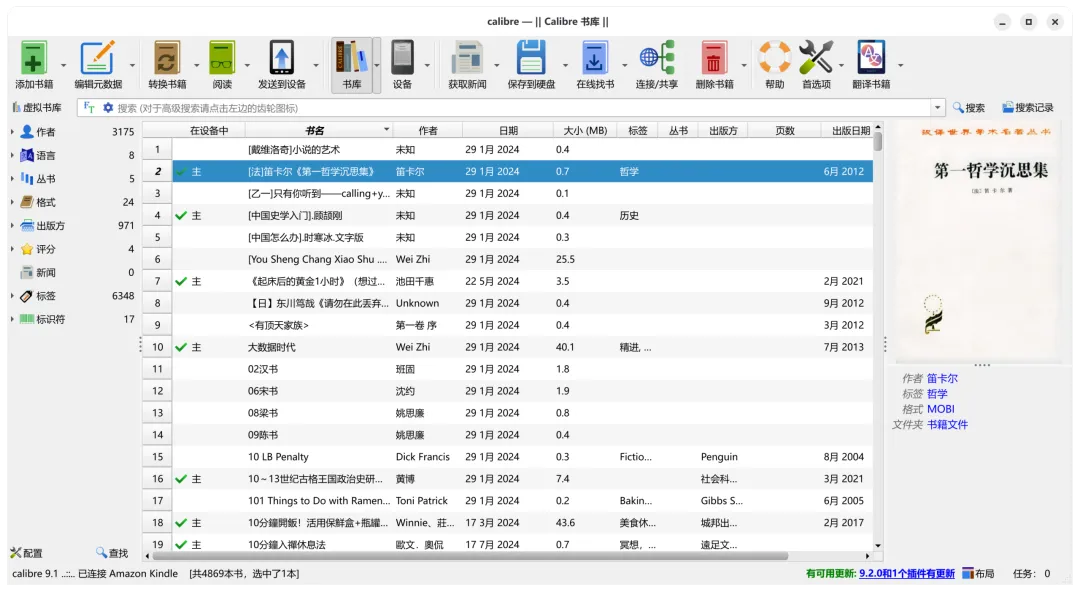
Task: Open Saved searches (搜索记录) button
Action: 1028,108
